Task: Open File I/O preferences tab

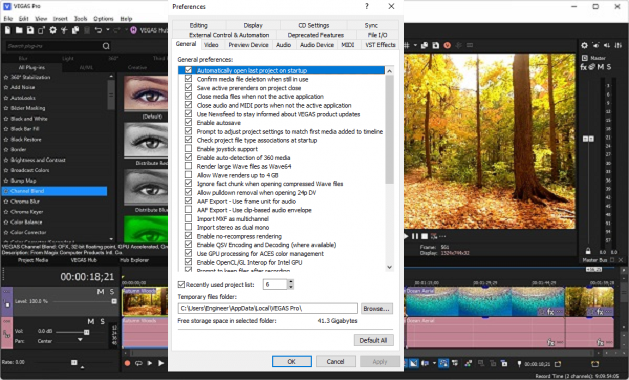Action: (x=377, y=35)
